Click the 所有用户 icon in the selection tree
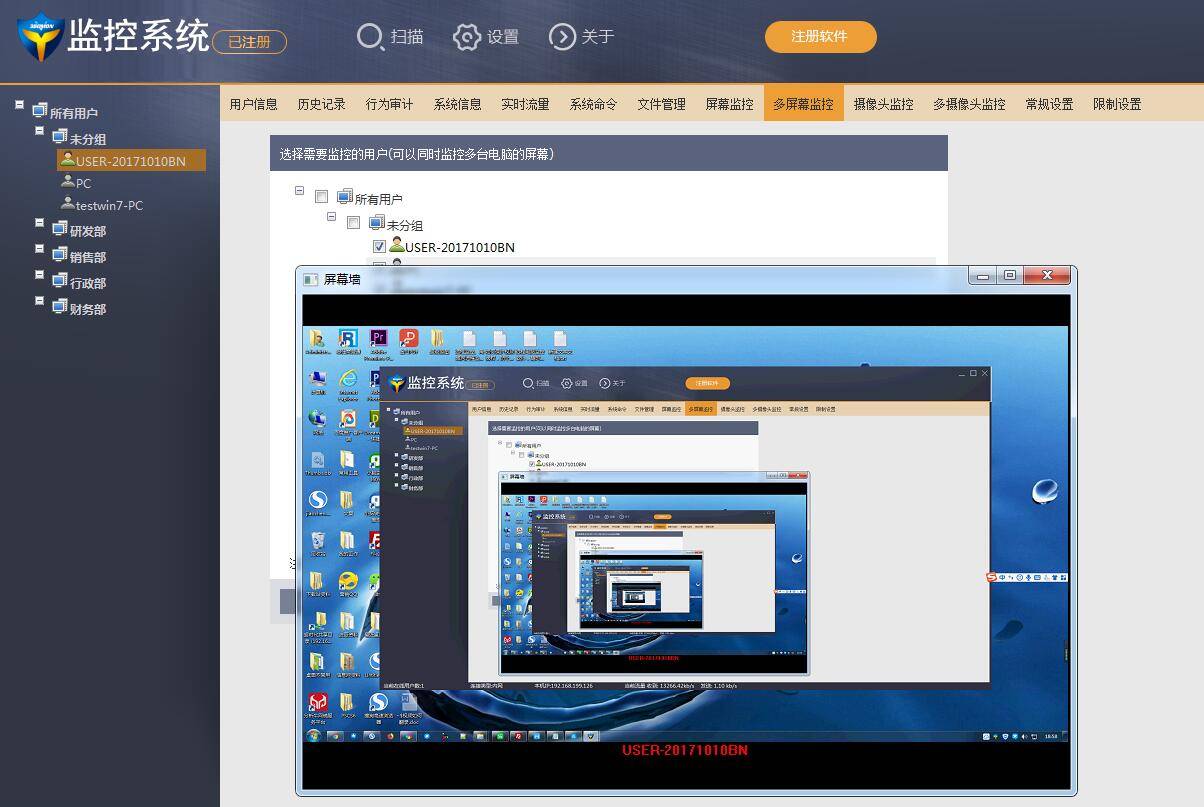Viewport: 1204px width, 807px height. 345,196
